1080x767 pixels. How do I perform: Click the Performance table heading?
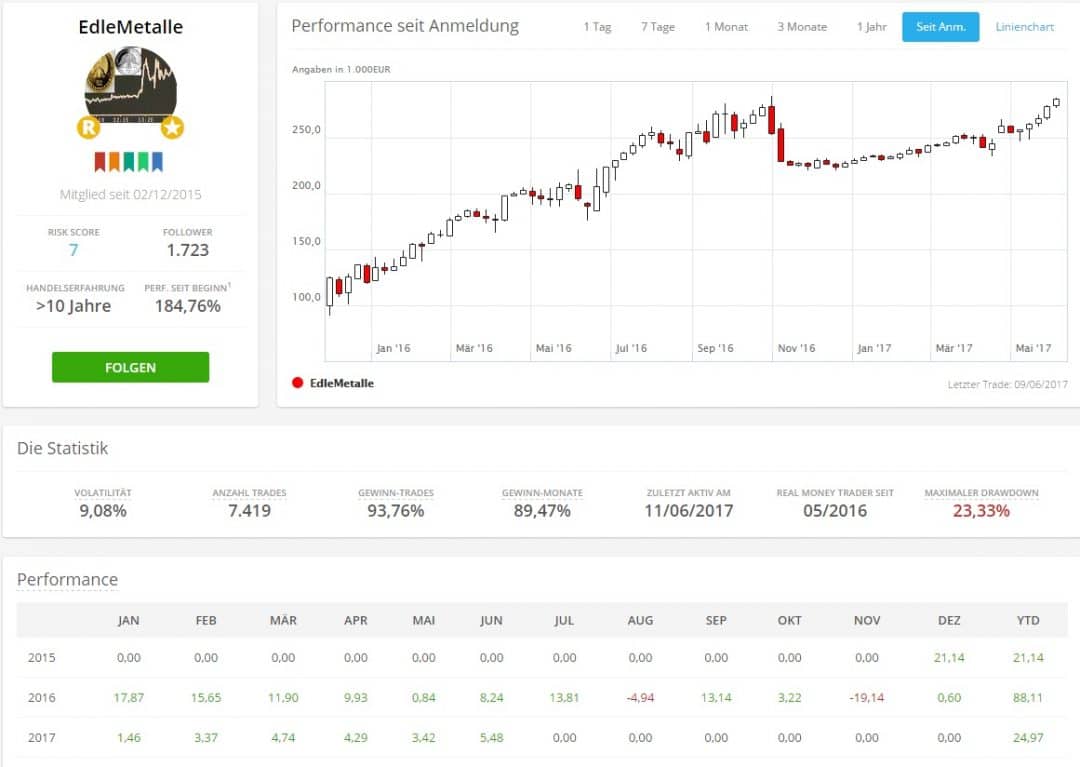pyautogui.click(x=67, y=580)
